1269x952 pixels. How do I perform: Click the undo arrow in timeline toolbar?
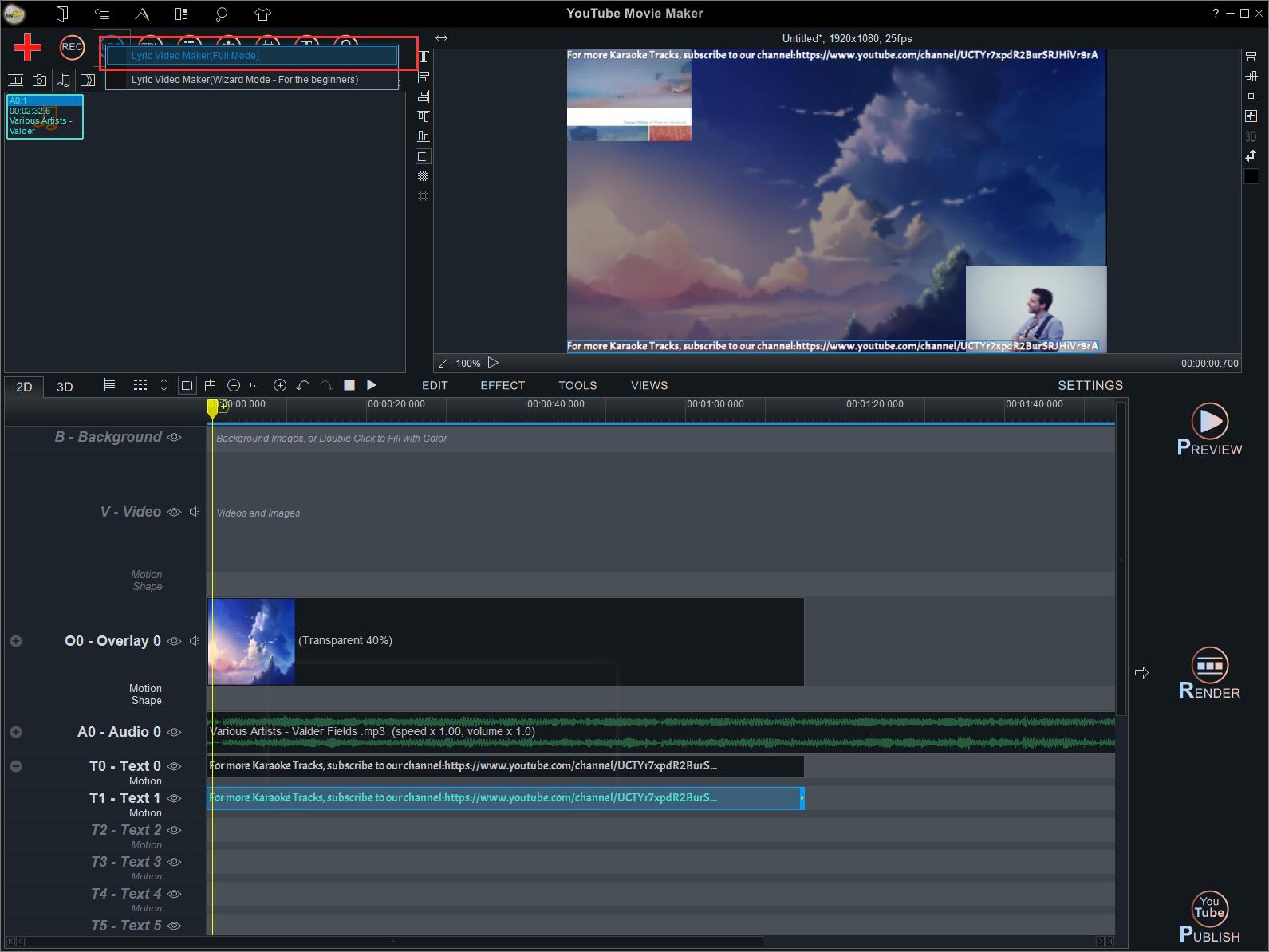(x=303, y=385)
